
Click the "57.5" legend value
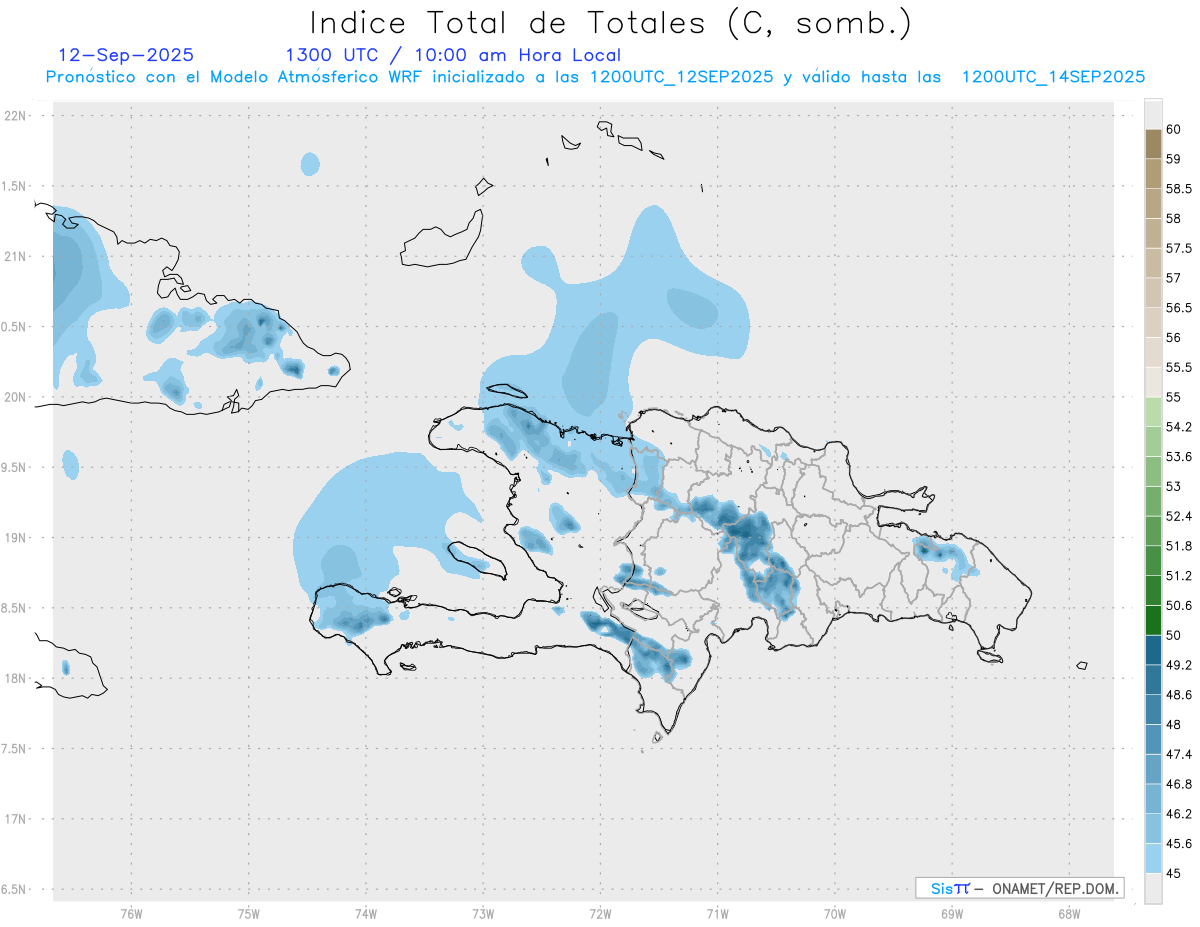pos(1178,249)
